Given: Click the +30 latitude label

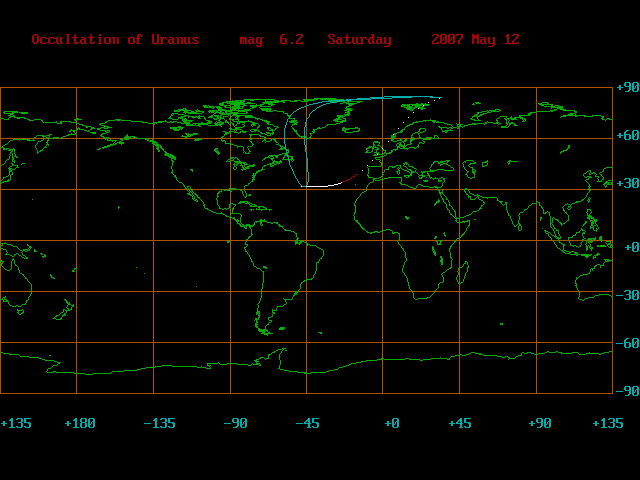Looking at the screenshot, I should (627, 183).
